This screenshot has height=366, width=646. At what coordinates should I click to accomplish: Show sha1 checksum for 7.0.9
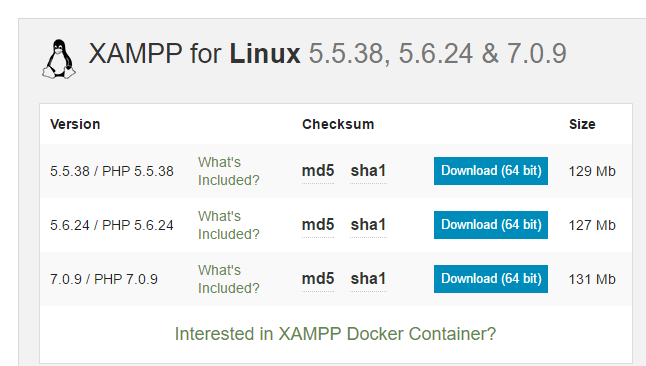[x=368, y=279]
